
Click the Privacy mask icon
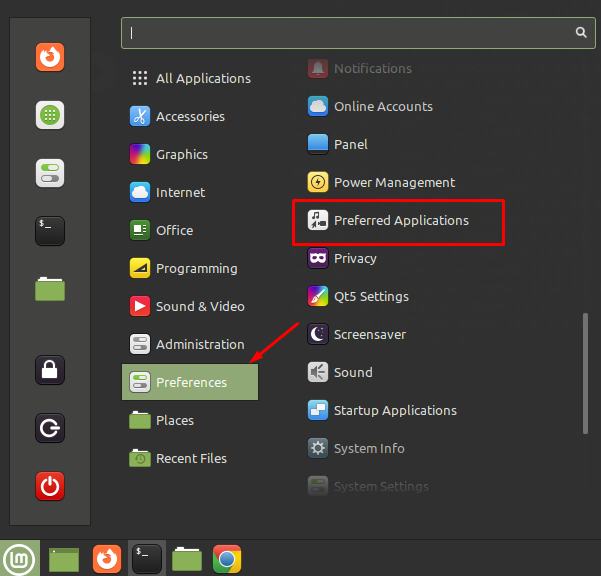click(318, 258)
